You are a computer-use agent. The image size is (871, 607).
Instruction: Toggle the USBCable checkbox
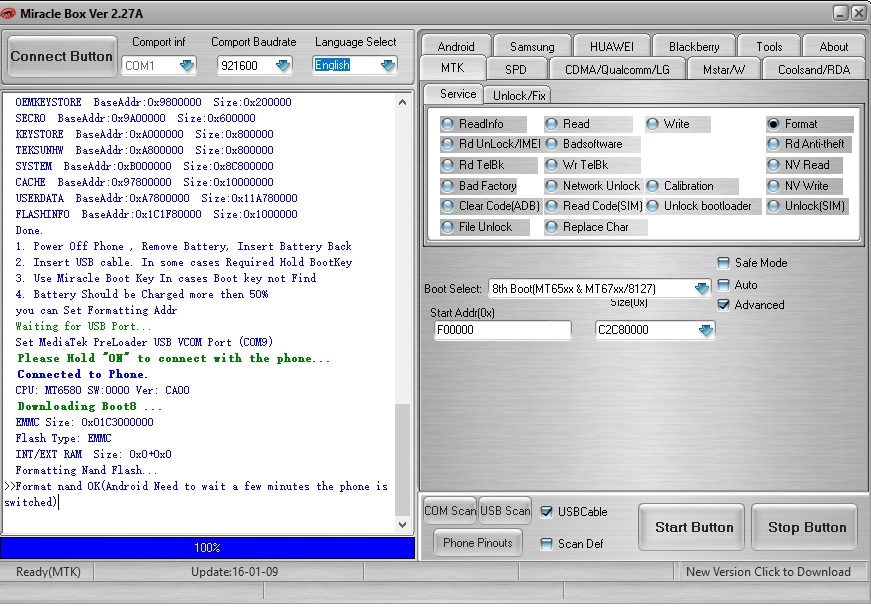pos(547,511)
